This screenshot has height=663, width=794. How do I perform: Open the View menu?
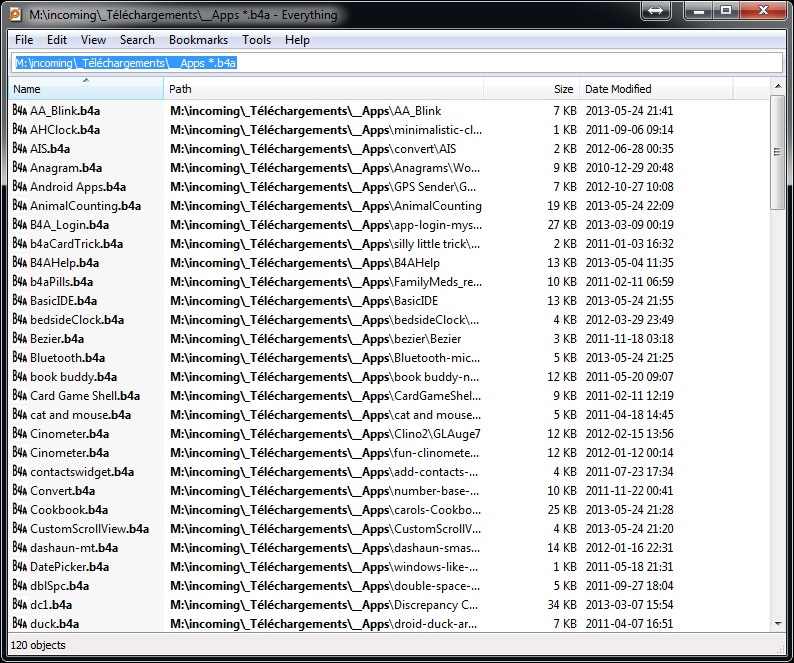pyautogui.click(x=93, y=40)
